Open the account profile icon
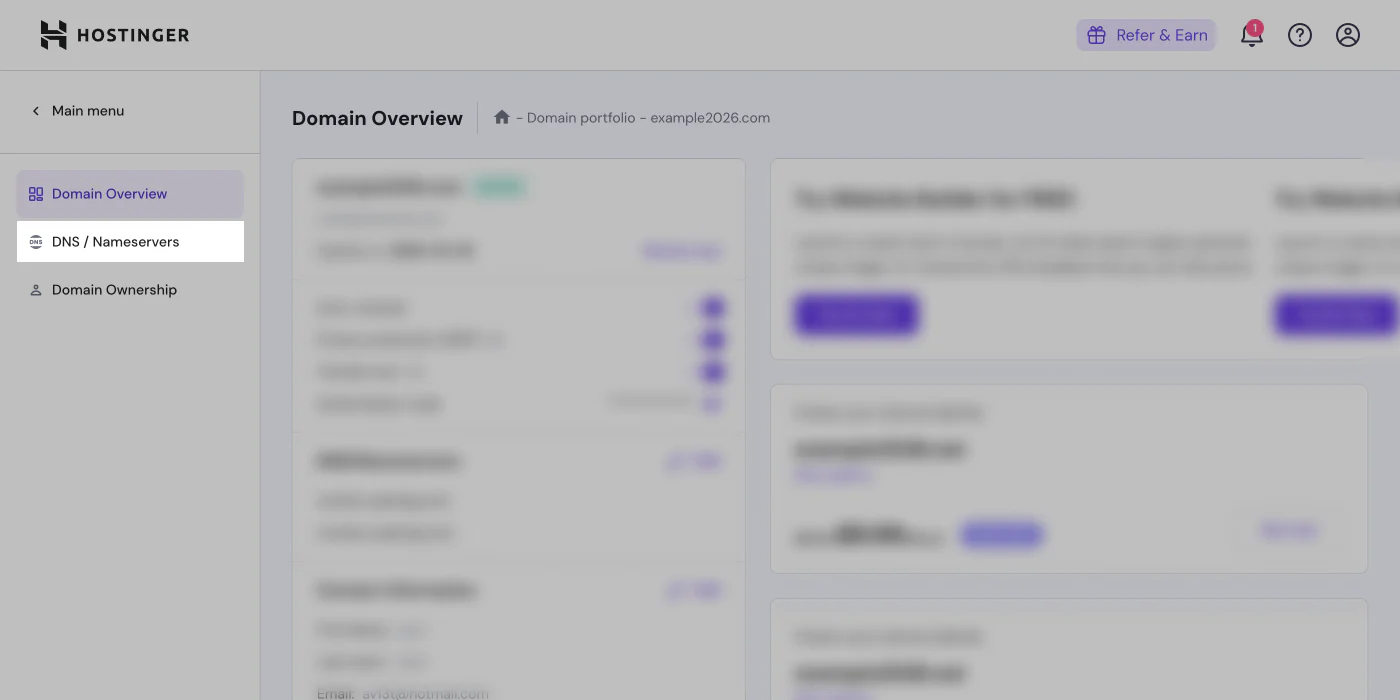Screen dimensions: 1400x700 pyautogui.click(x=1347, y=34)
